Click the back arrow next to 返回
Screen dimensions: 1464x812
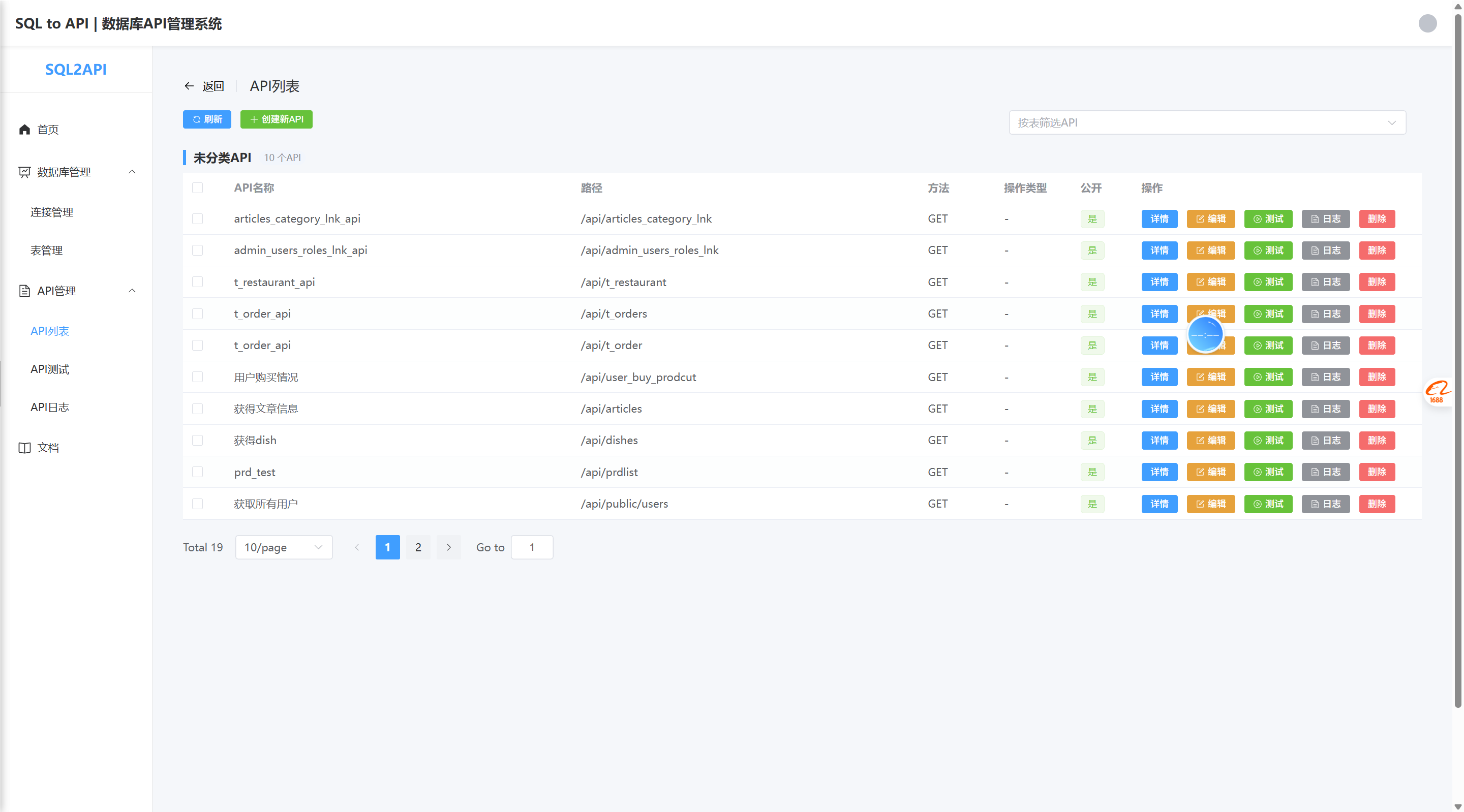tap(189, 86)
